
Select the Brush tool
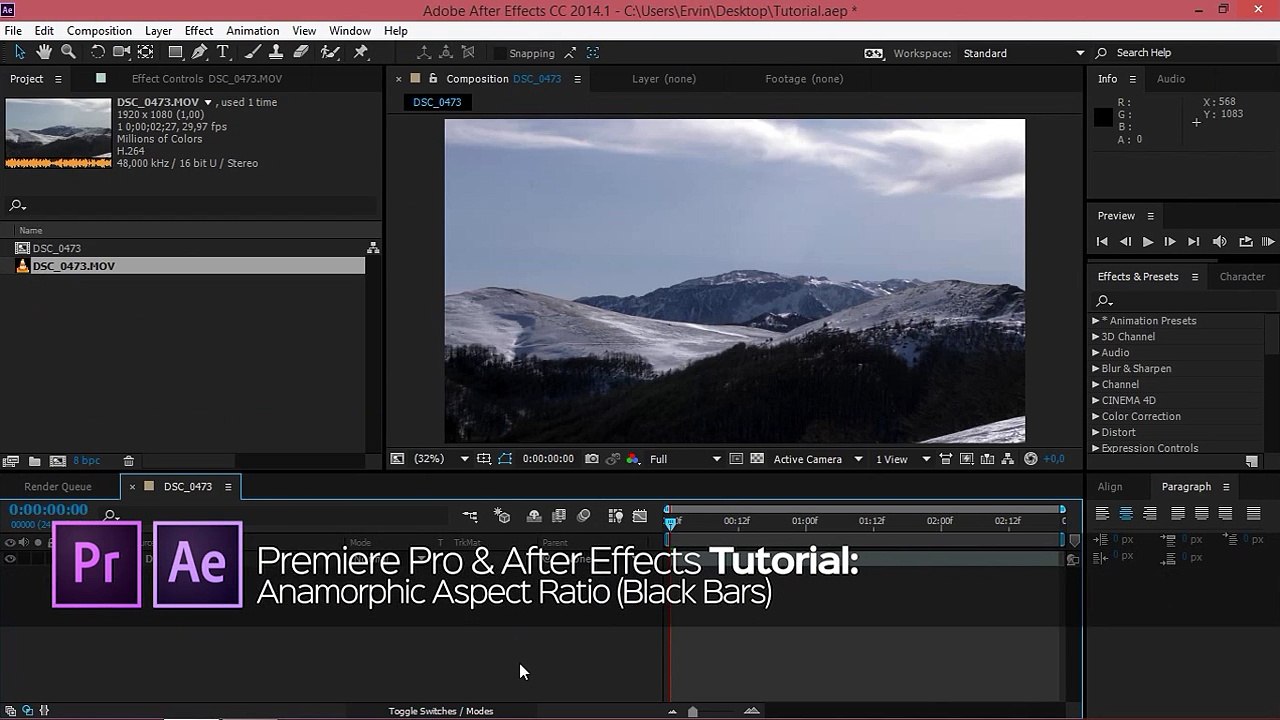pos(253,52)
